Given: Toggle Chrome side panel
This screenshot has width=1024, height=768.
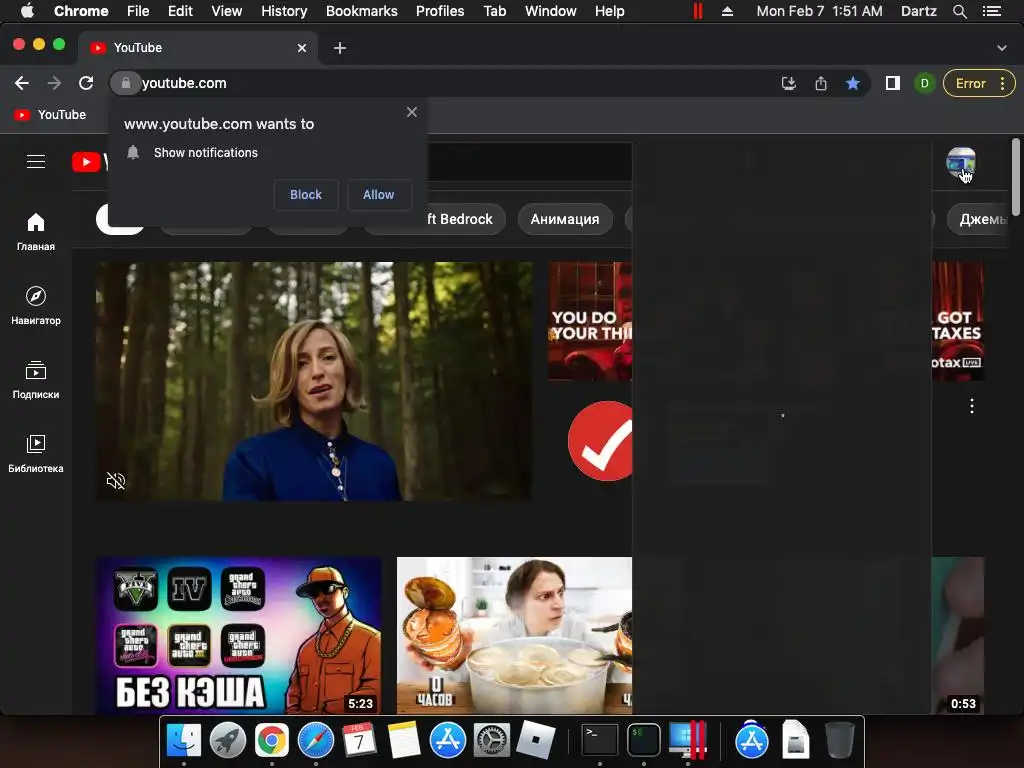Looking at the screenshot, I should coord(893,83).
